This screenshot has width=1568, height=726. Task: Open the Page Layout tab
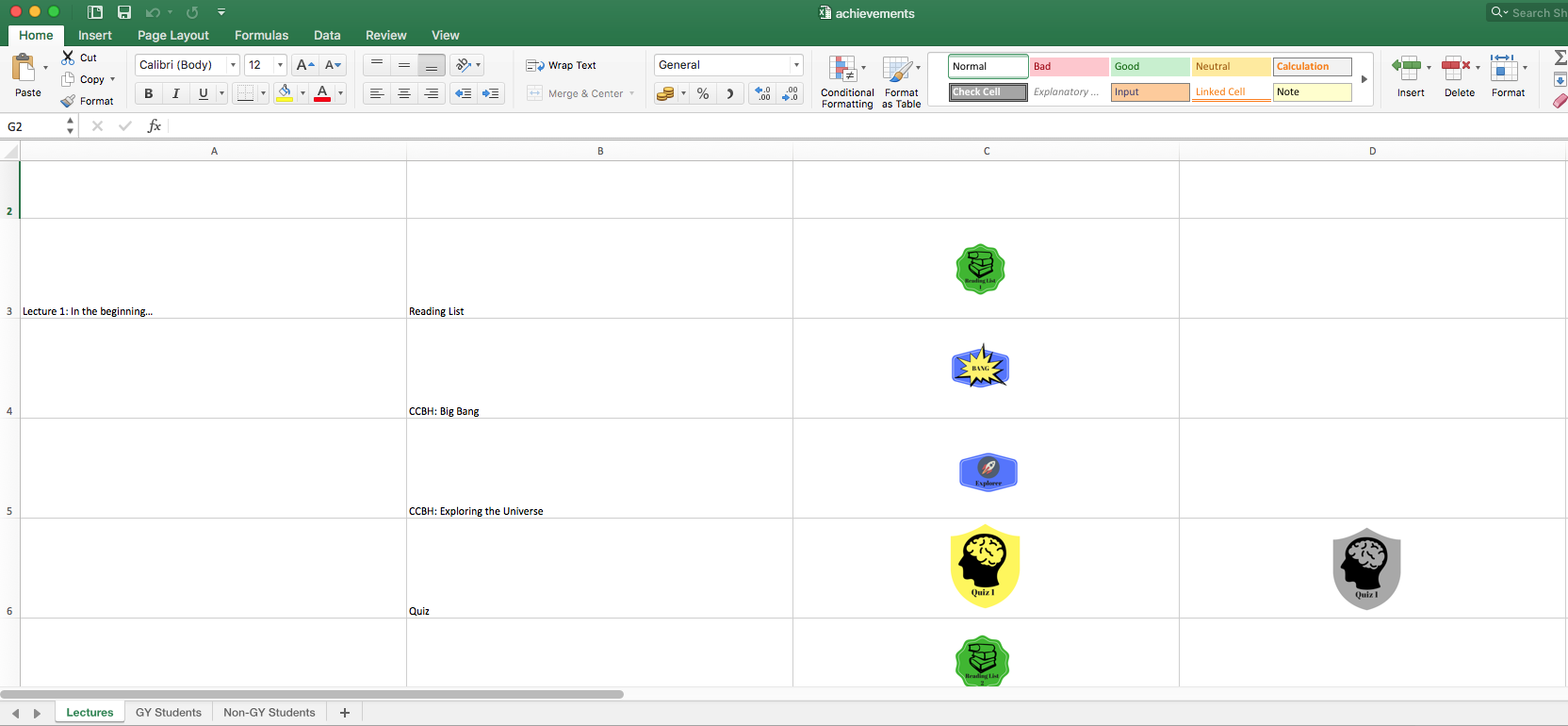point(173,35)
